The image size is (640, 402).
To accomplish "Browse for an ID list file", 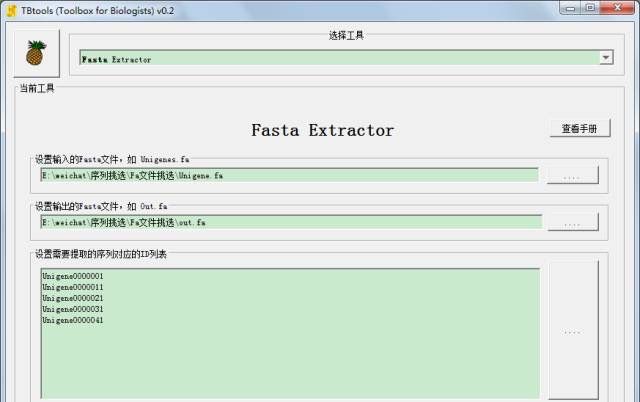I will pos(573,331).
